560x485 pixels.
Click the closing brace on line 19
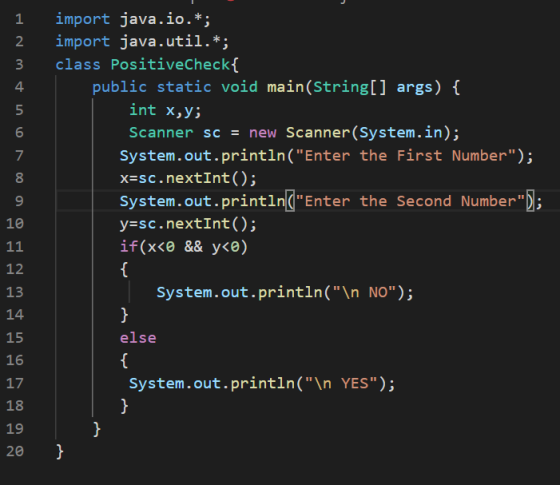(x=96, y=429)
